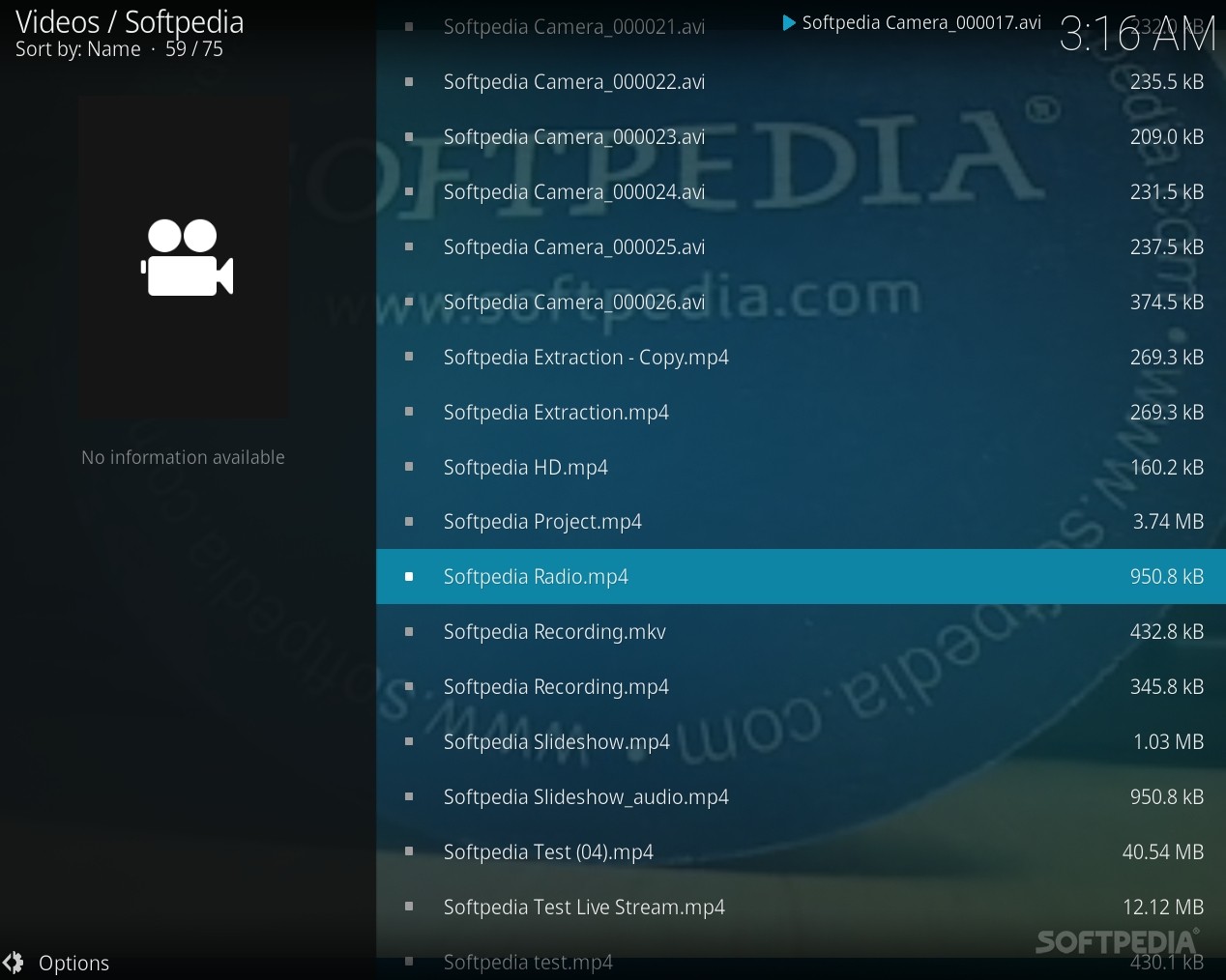Select Softpedia Camera_000025.avi
The image size is (1226, 980).
tap(801, 247)
